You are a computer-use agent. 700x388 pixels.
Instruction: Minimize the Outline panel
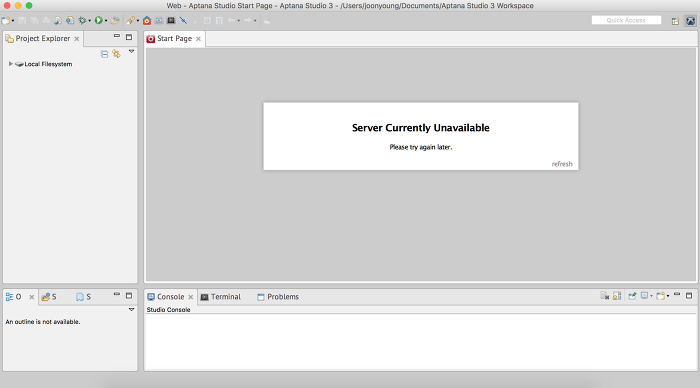(x=117, y=294)
